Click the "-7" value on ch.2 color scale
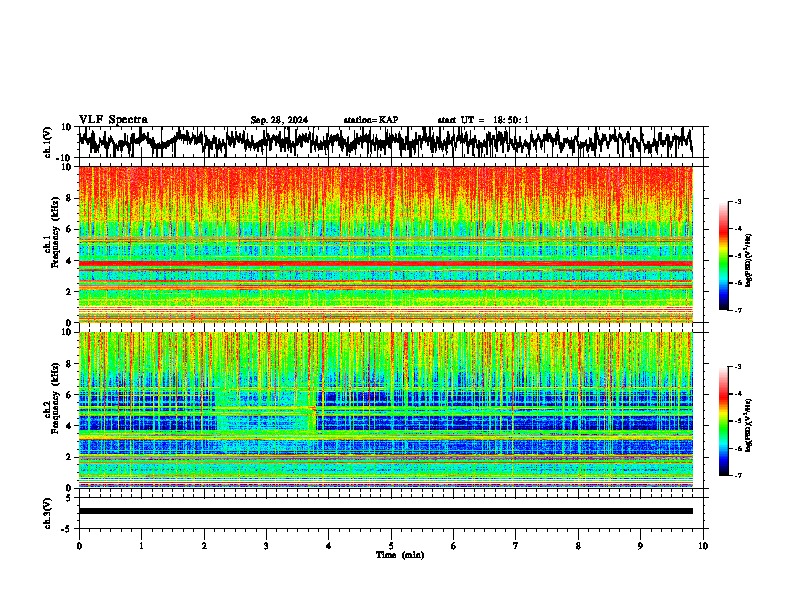Viewport: 792px width, 612px height. [x=738, y=475]
